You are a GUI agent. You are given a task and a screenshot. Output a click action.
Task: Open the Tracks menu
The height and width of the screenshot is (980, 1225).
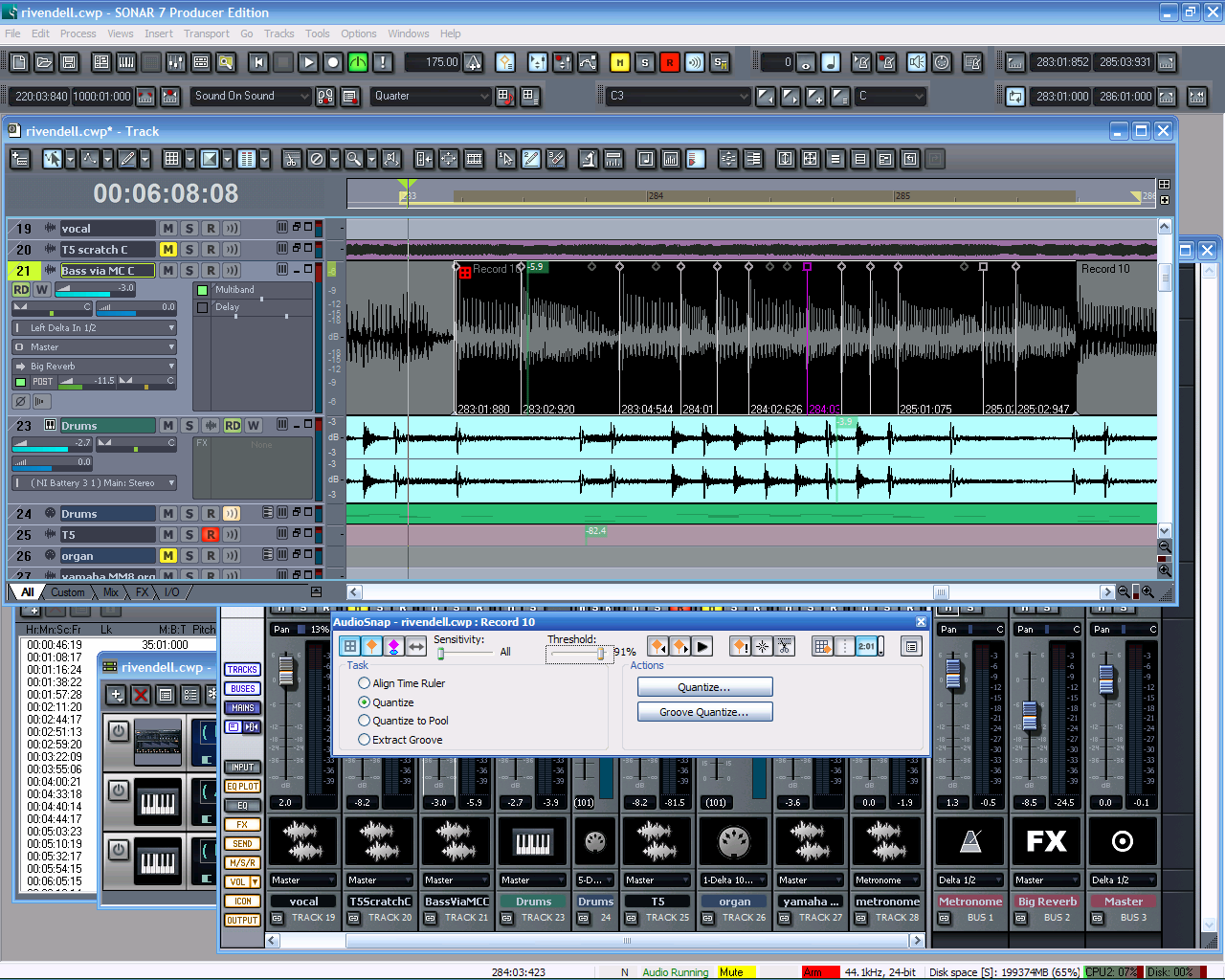click(278, 33)
